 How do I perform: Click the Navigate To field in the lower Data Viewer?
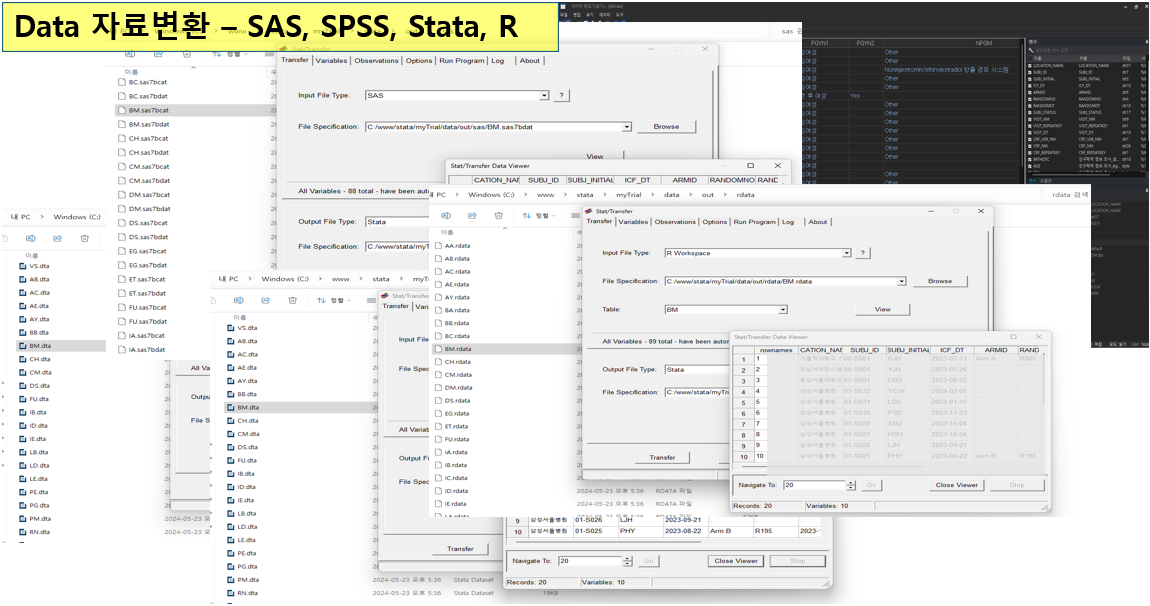590,561
